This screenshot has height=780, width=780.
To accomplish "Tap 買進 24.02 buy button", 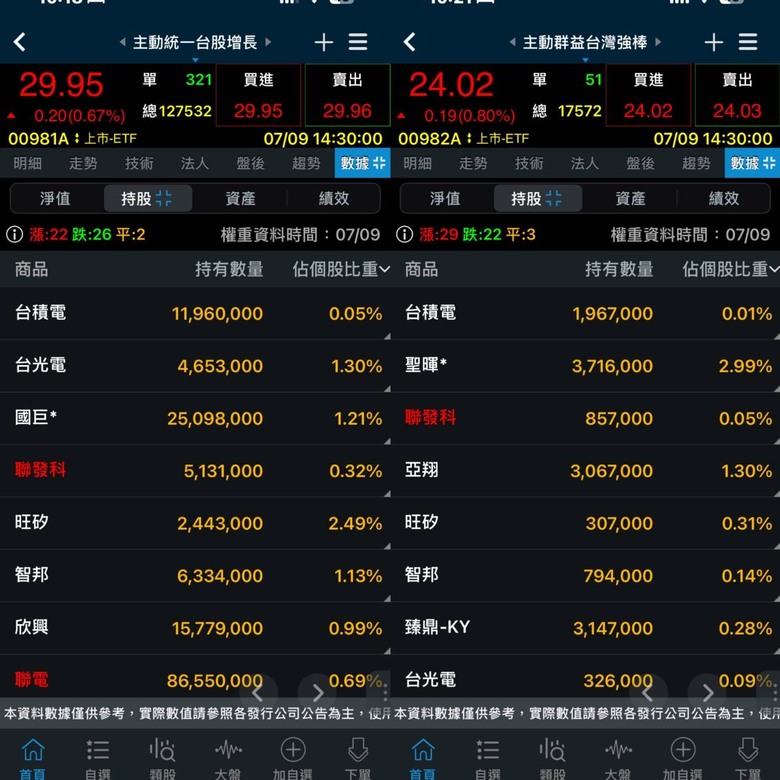I will pyautogui.click(x=648, y=95).
